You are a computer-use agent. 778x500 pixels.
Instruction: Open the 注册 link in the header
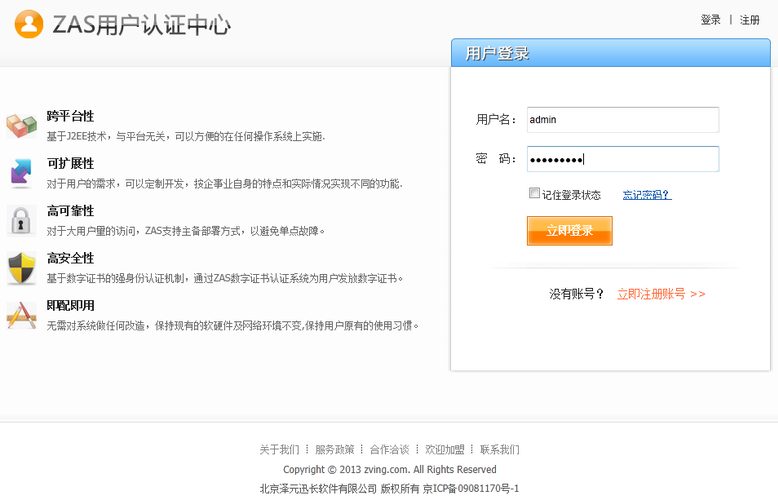pos(749,20)
